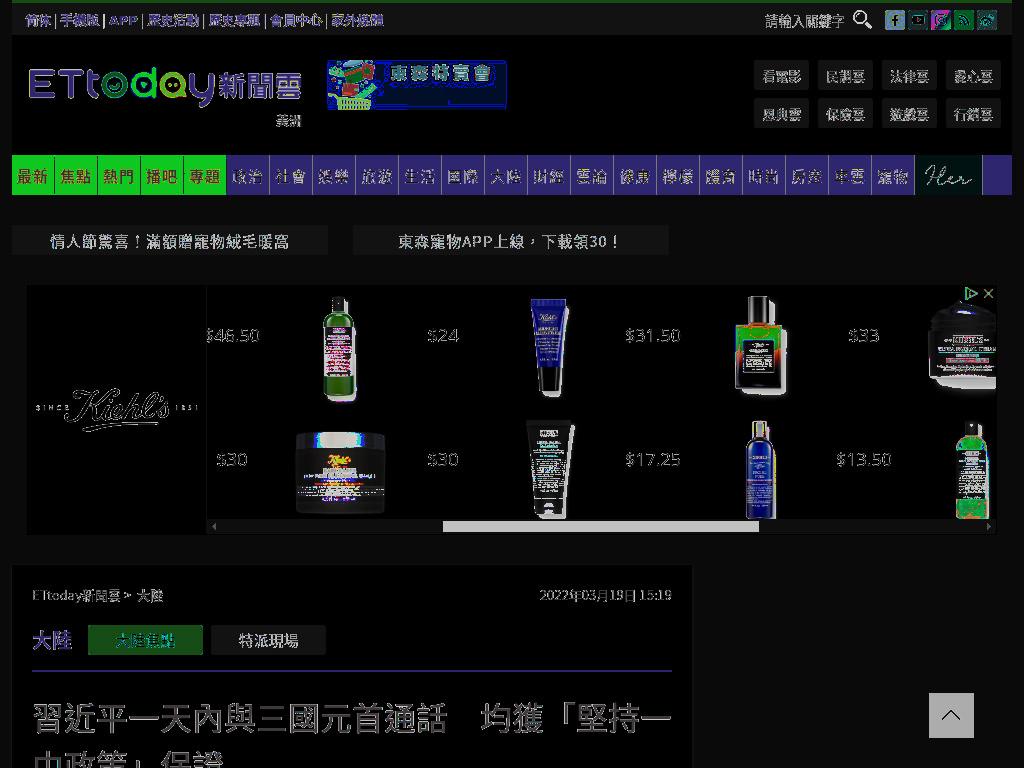Select 雲論 in navigation bar
The width and height of the screenshot is (1024, 768).
[x=592, y=176]
